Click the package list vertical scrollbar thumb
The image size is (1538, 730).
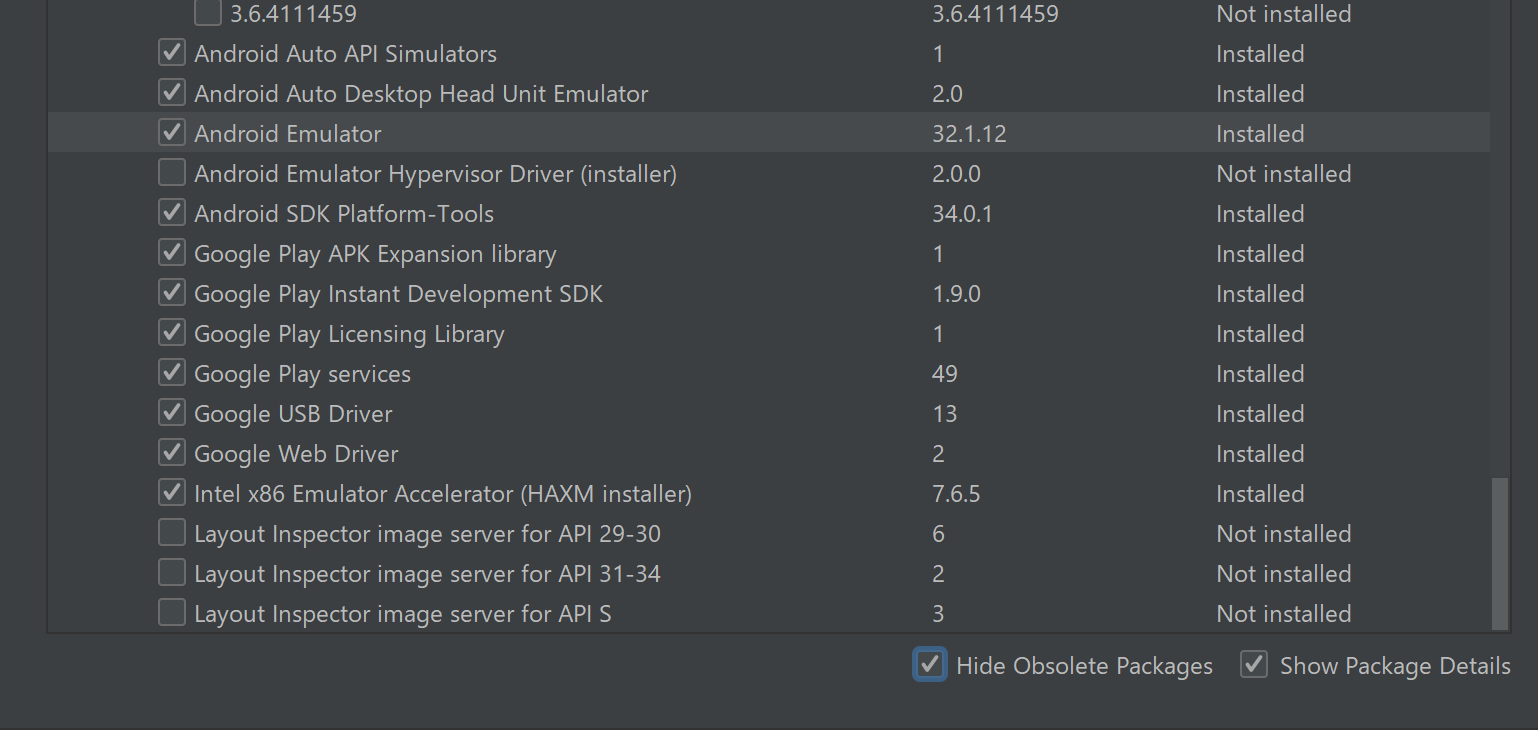pyautogui.click(x=1499, y=553)
